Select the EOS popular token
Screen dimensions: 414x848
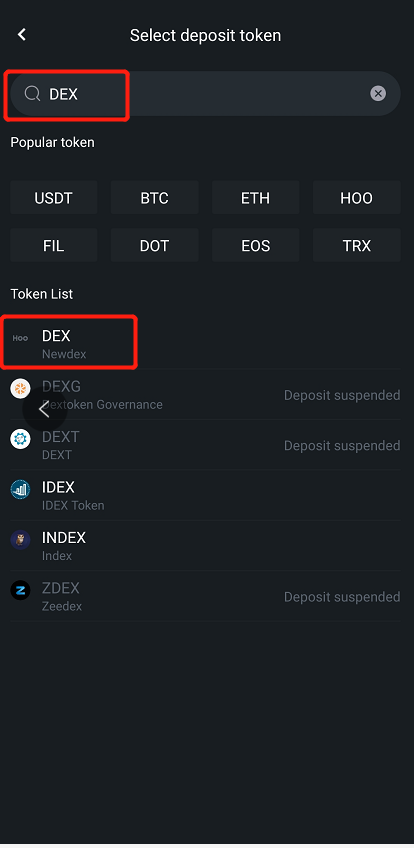256,246
